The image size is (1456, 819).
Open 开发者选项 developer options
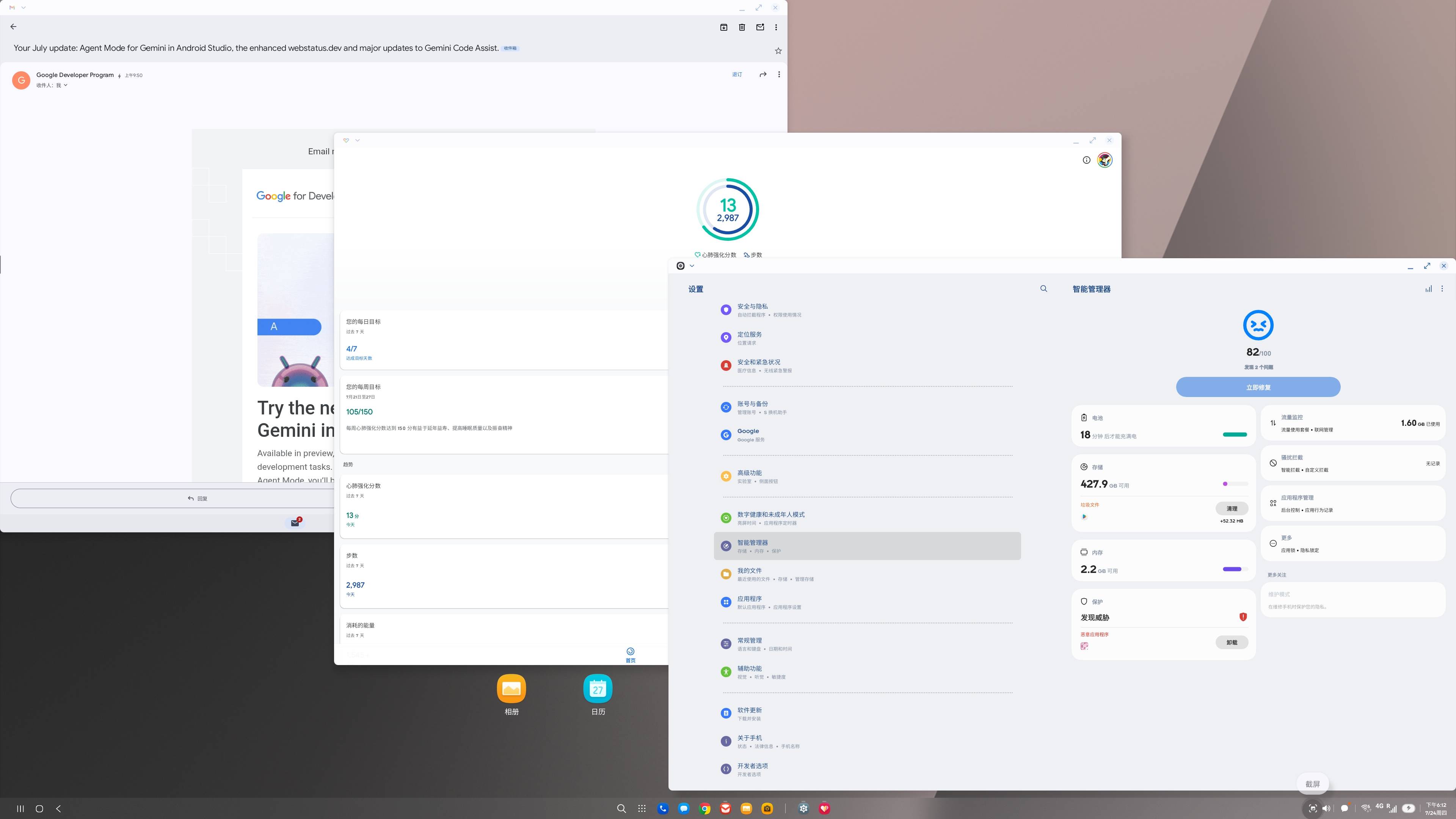tap(867, 770)
